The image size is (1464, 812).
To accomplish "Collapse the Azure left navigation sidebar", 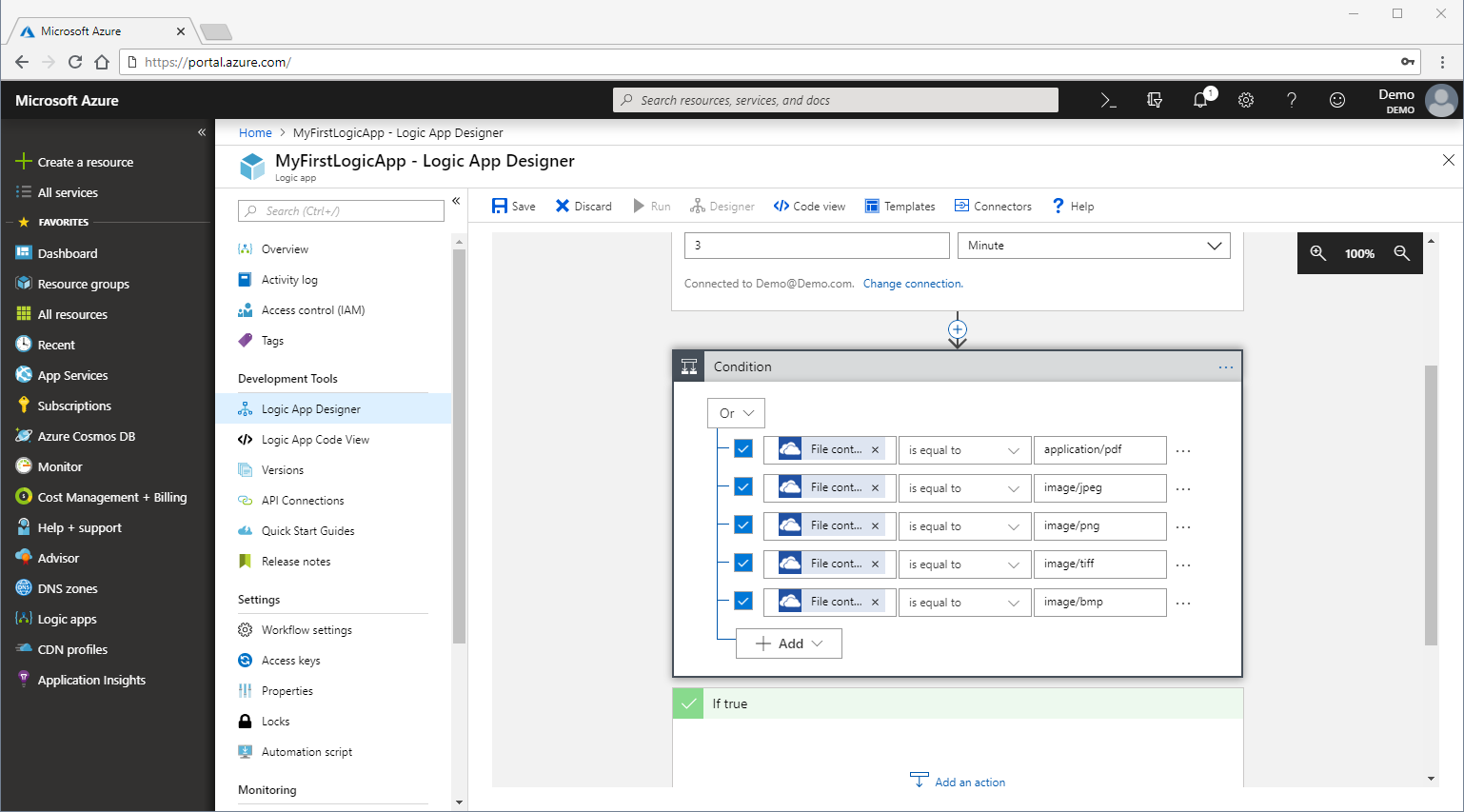I will pos(202,132).
